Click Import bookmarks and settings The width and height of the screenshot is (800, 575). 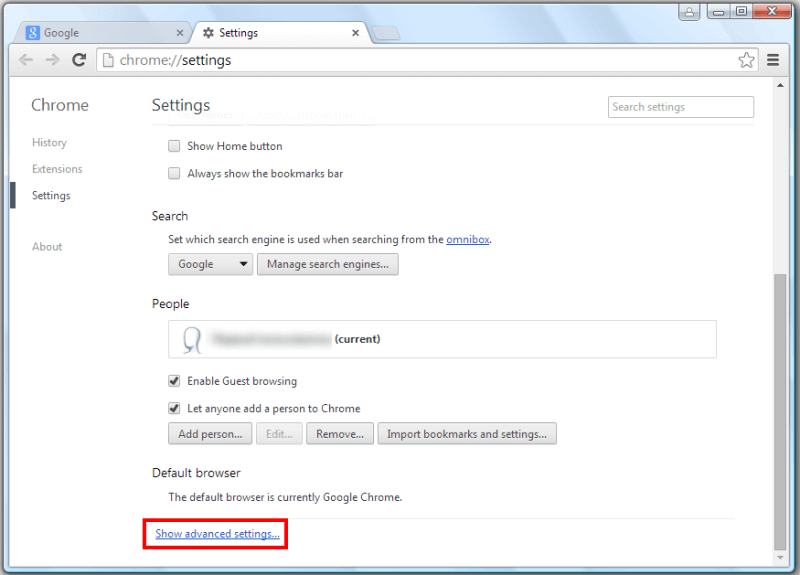[467, 434]
